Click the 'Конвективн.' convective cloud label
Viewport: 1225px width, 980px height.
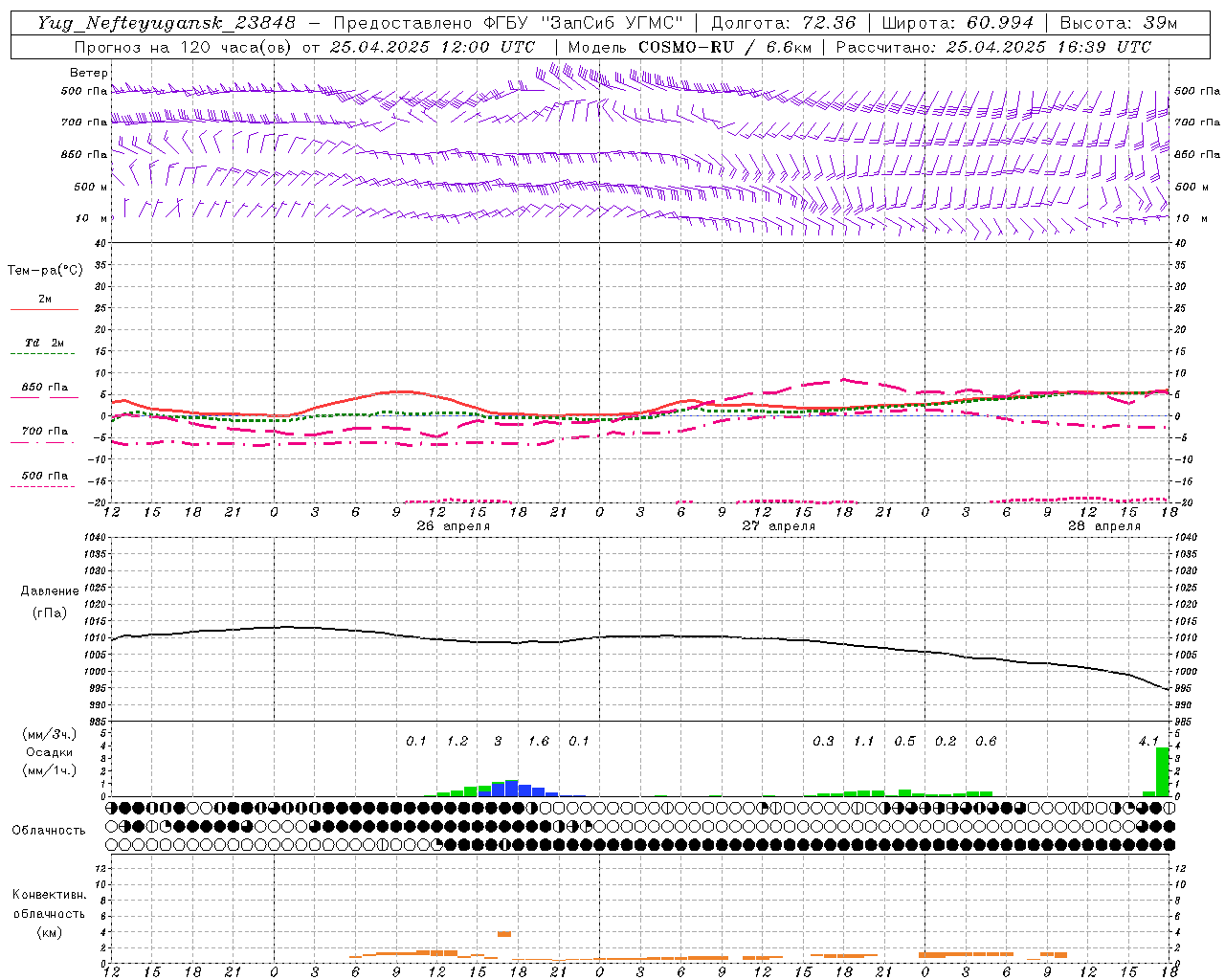pyautogui.click(x=49, y=895)
